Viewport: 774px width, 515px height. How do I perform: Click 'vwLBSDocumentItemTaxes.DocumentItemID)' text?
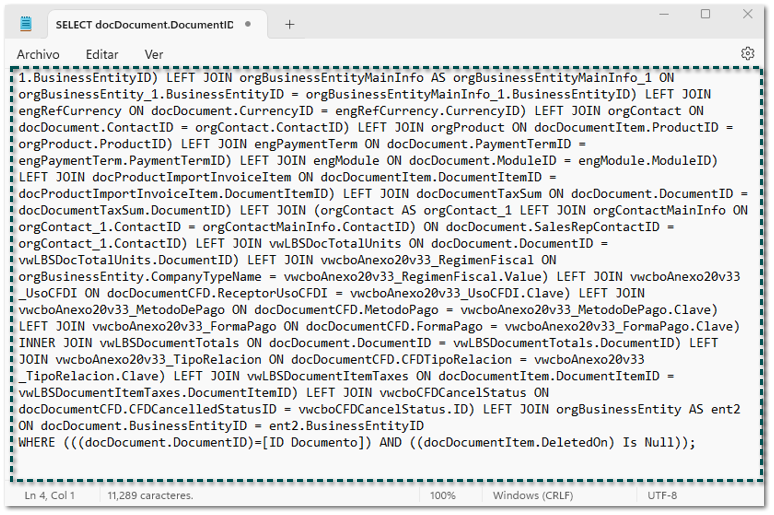(158, 393)
